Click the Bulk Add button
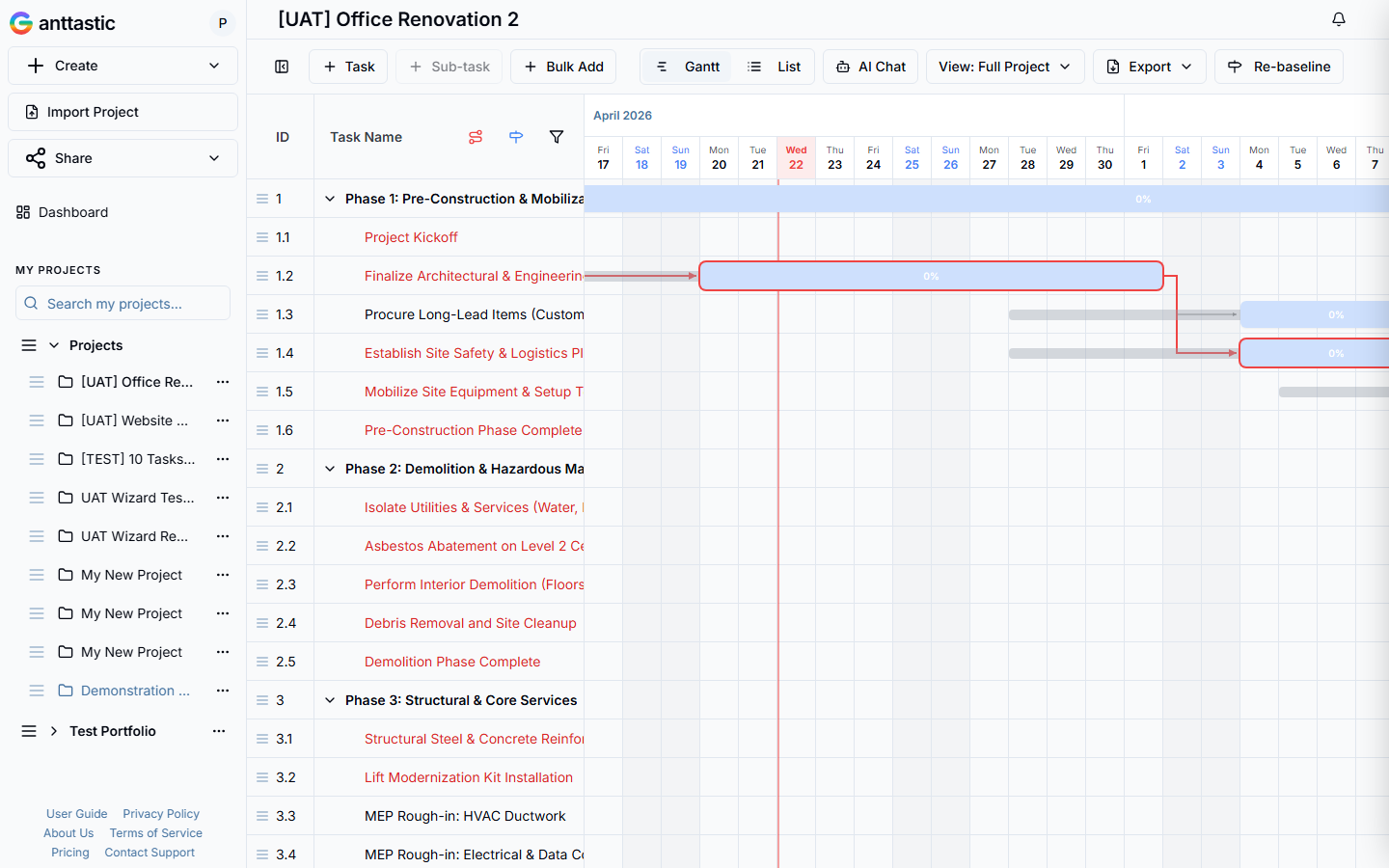The image size is (1389, 868). [563, 67]
